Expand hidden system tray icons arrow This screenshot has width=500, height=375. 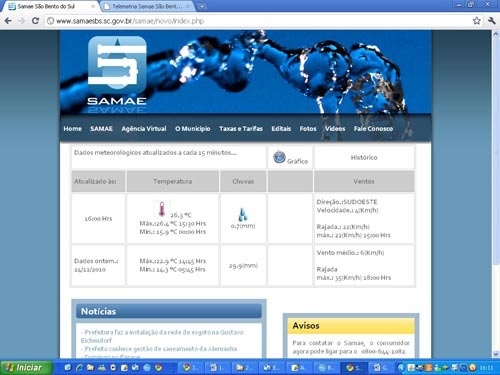(402, 368)
